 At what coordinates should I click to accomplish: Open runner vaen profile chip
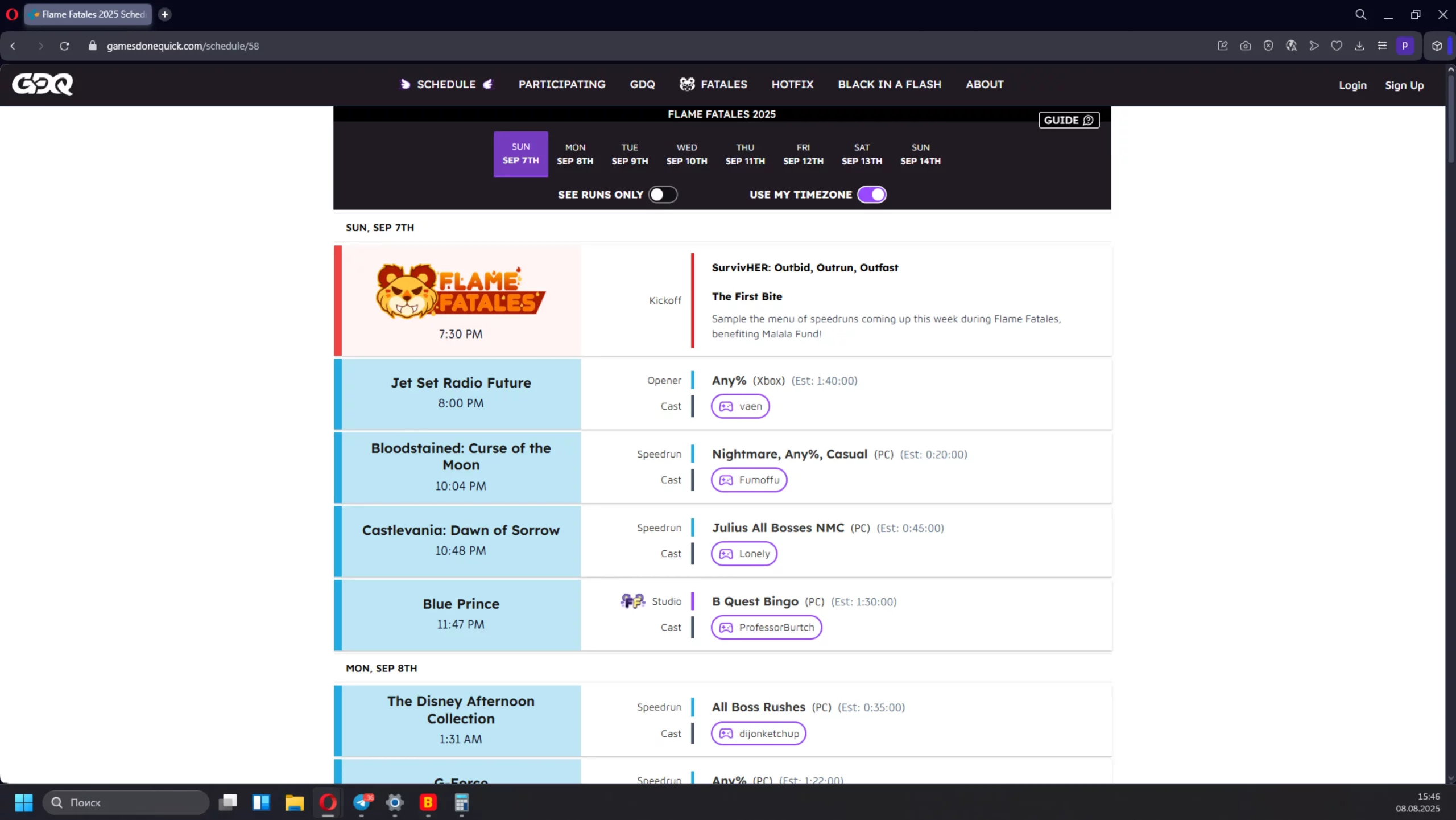click(x=740, y=406)
